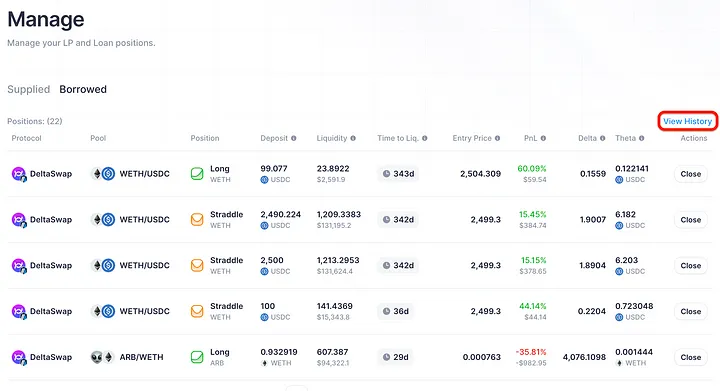Click the Theta column info icon

pyautogui.click(x=641, y=138)
